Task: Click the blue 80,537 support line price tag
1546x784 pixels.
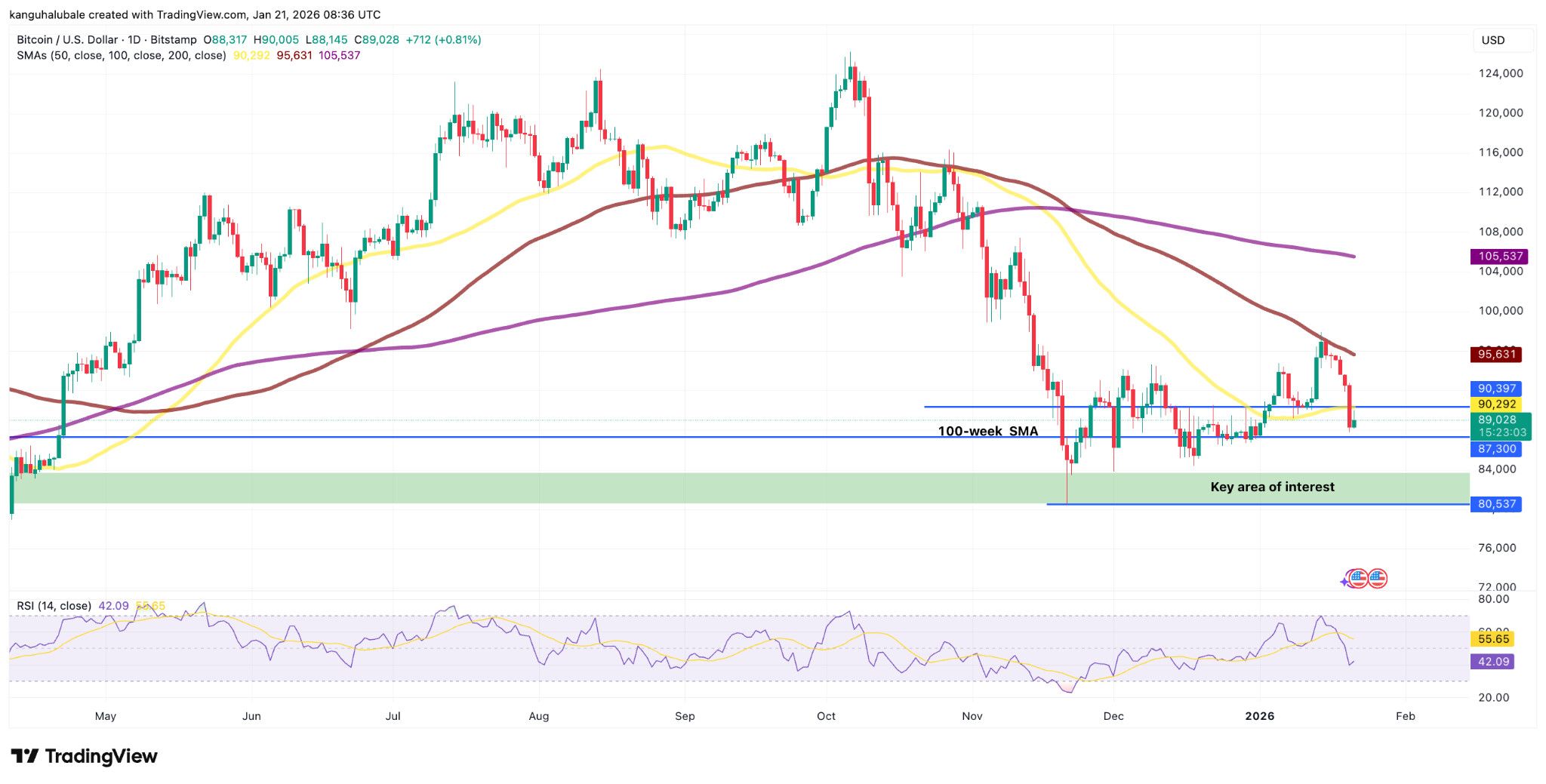Action: pos(1496,504)
